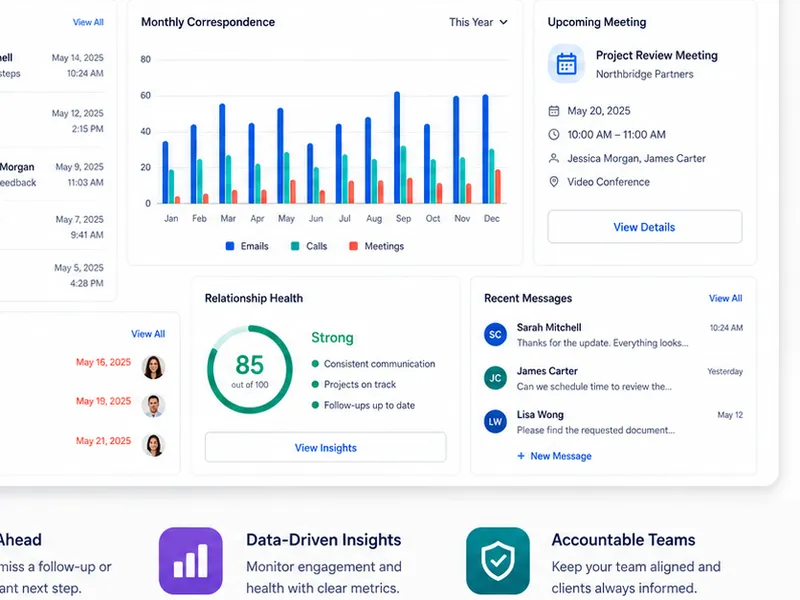This screenshot has width=800, height=600.
Task: Click the May 16, 2025 profile photo
Action: tap(154, 367)
